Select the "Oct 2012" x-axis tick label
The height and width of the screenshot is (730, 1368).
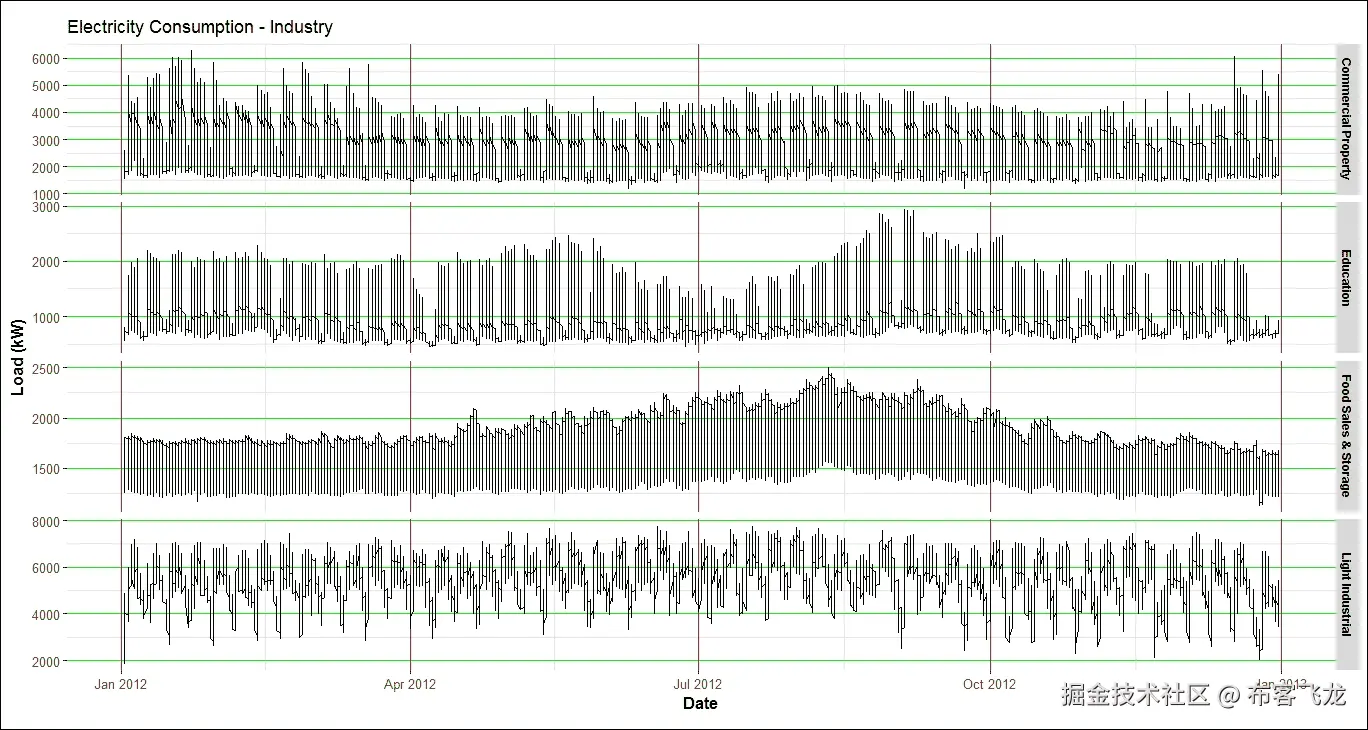point(989,684)
